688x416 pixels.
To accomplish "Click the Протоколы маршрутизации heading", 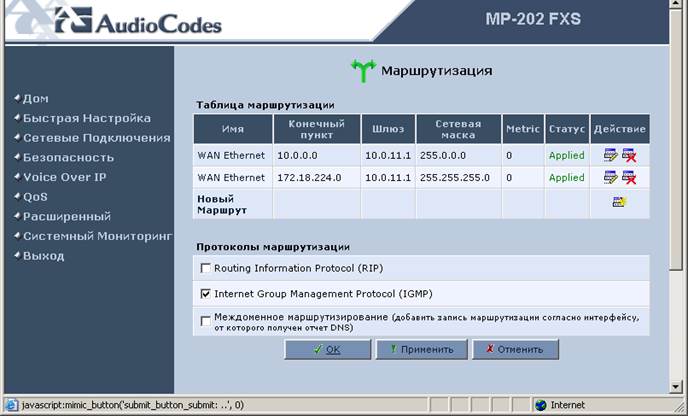I will click(x=273, y=247).
